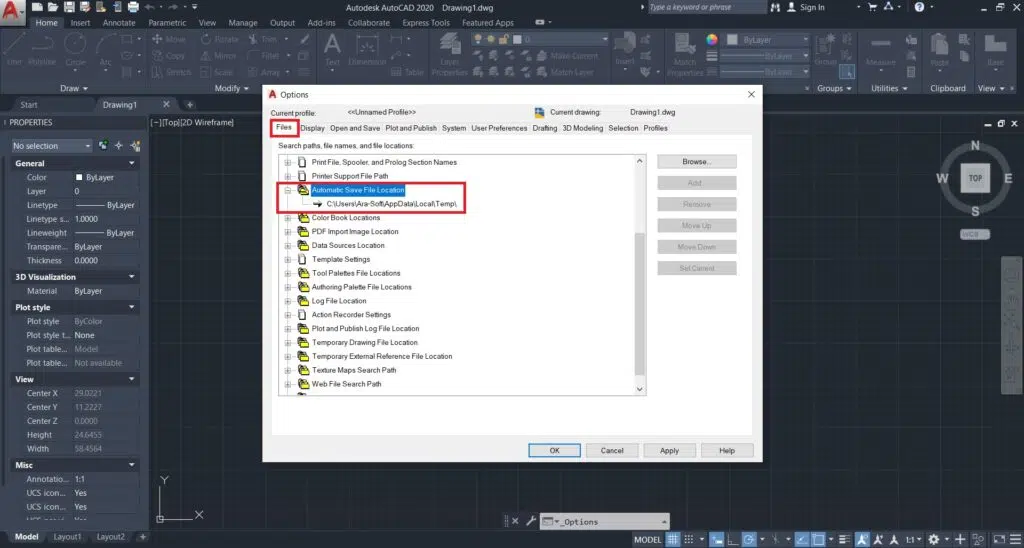Viewport: 1024px width, 548px height.
Task: Click the Cancel button in Options dialog
Action: pos(612,451)
